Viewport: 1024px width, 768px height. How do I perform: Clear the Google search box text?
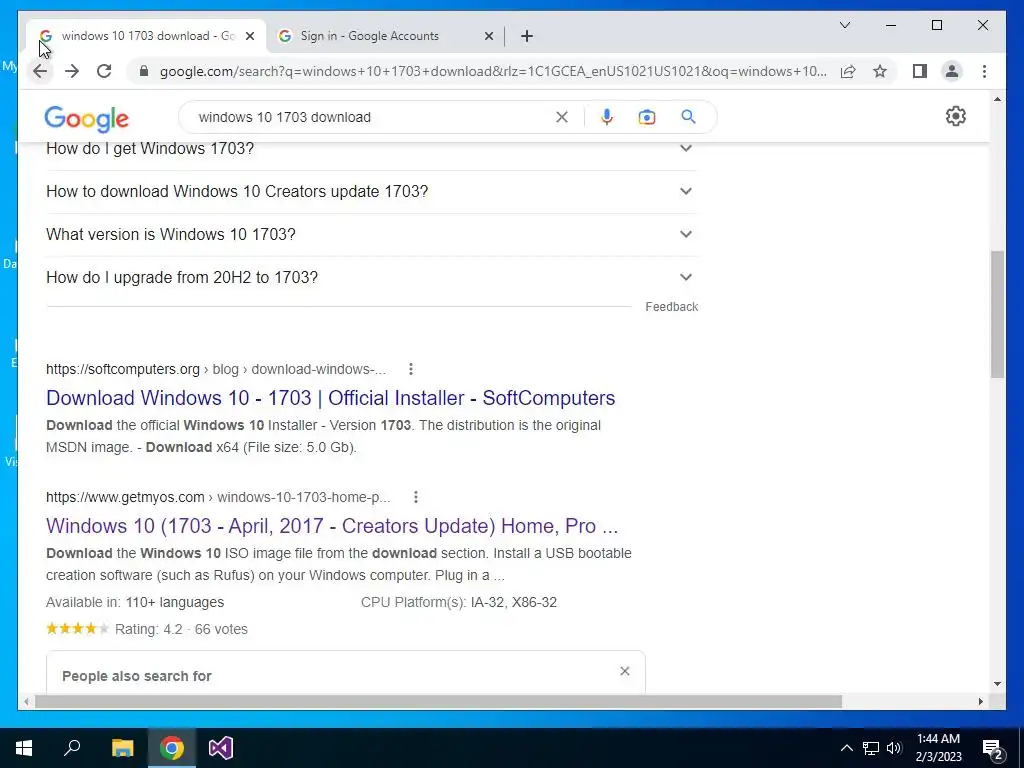[x=562, y=117]
